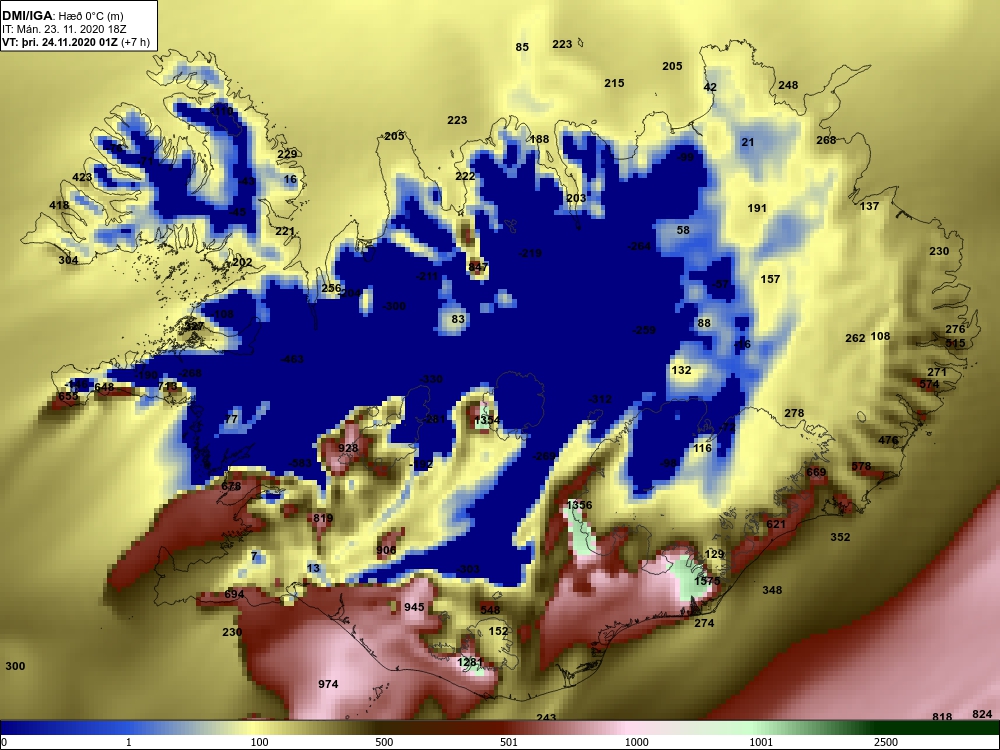Click the "DMI/IGA: Hæð 0°C (m)" title text
The height and width of the screenshot is (750, 1000).
62,16
